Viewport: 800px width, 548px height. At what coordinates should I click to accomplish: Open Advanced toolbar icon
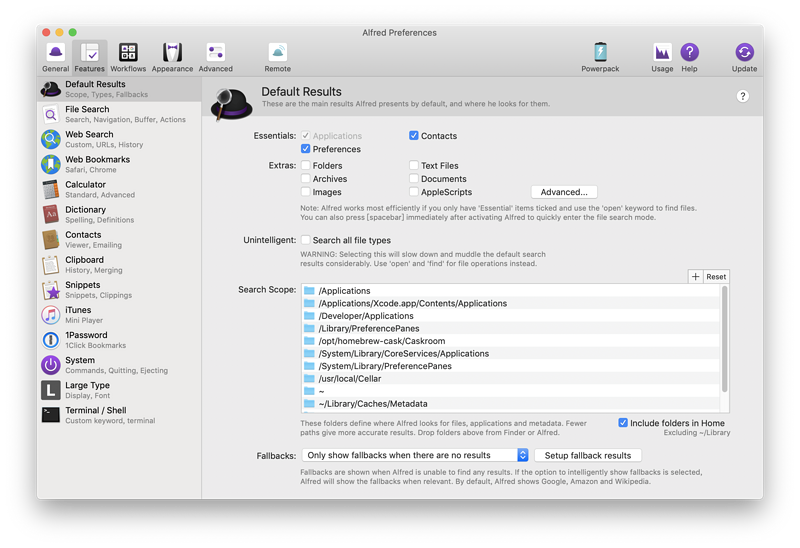tap(216, 53)
